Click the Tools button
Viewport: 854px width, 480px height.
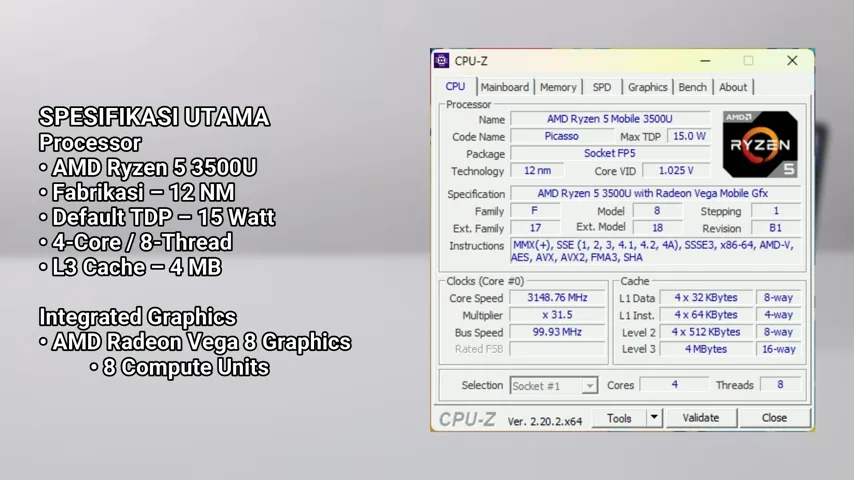[619, 418]
